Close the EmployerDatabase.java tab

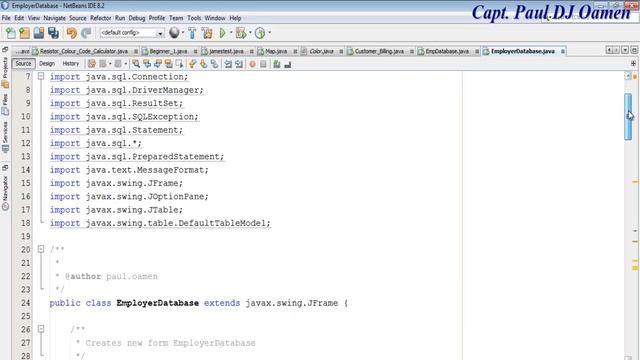pos(562,51)
